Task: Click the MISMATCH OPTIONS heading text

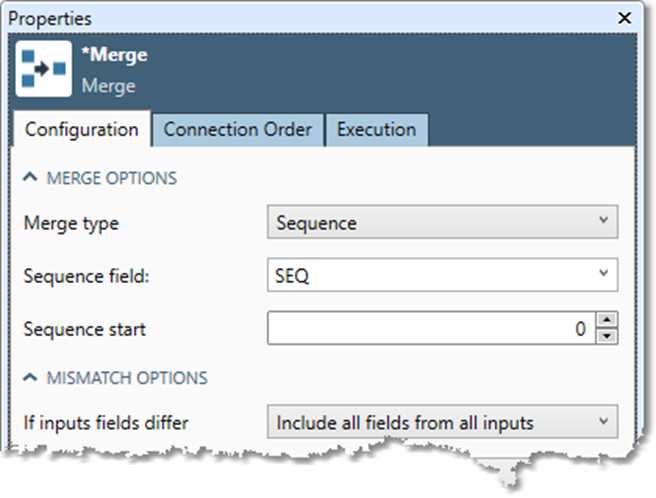Action: tap(127, 378)
